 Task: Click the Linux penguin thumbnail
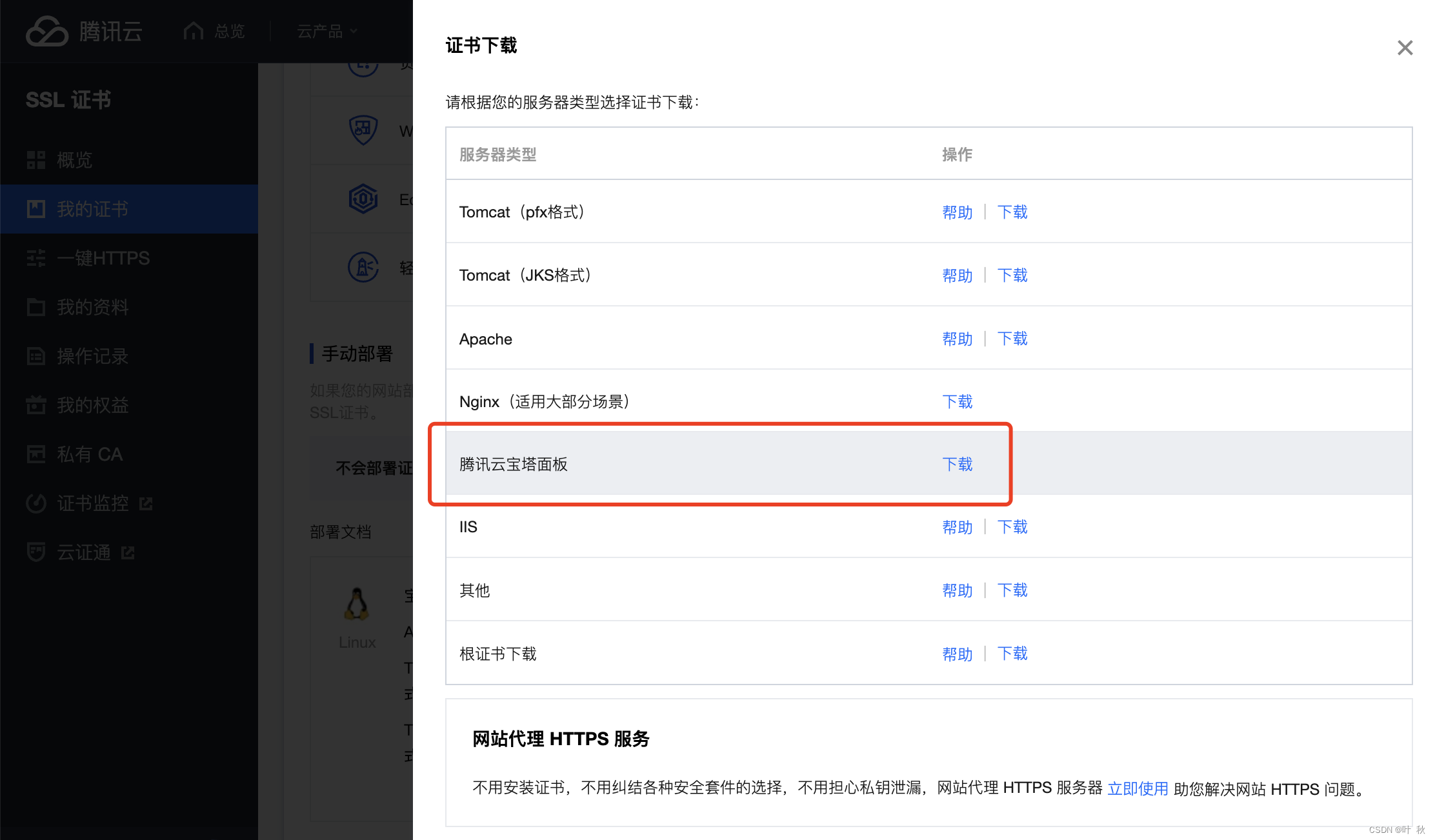coord(356,605)
